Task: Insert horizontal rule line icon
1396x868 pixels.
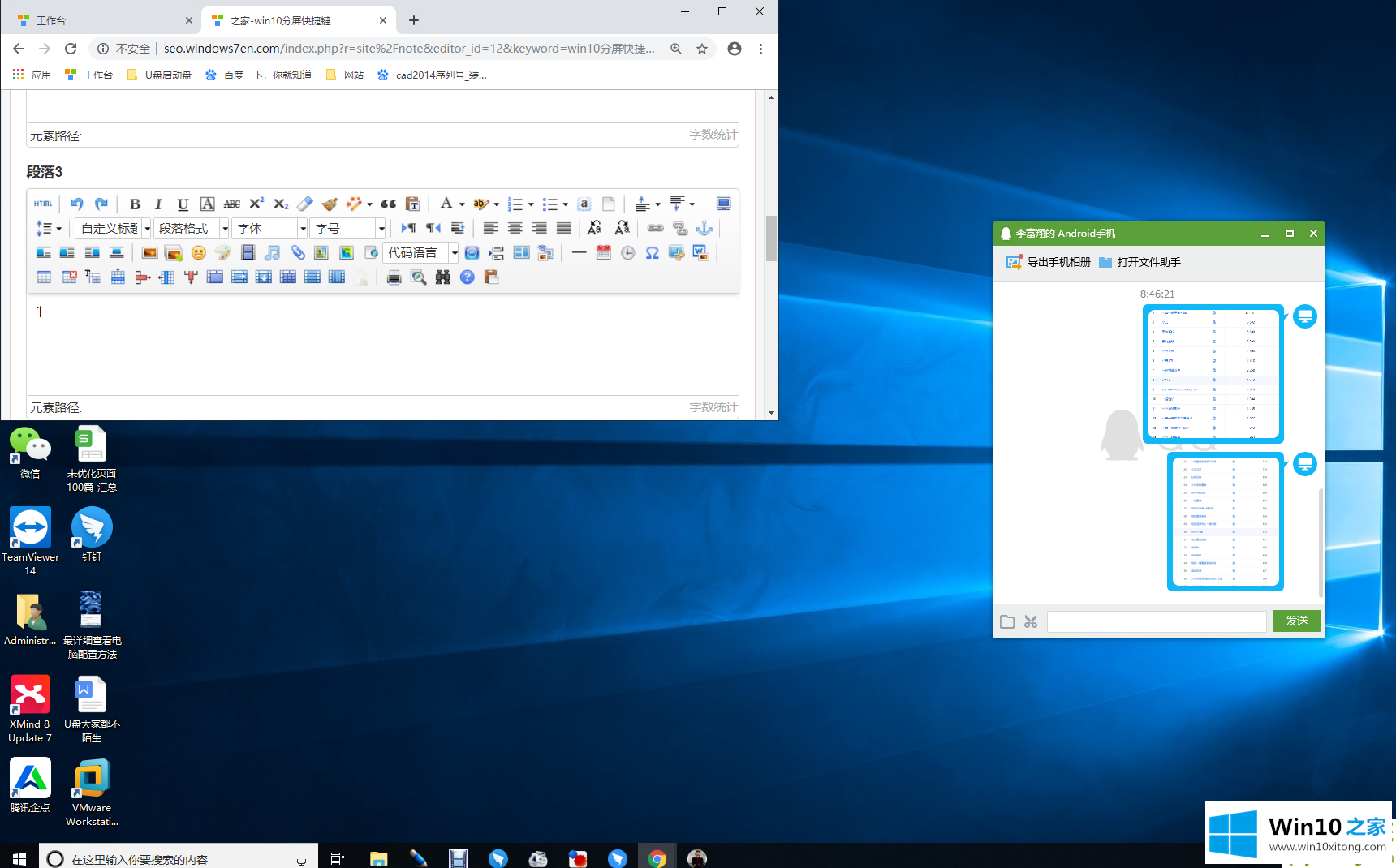Action: pyautogui.click(x=579, y=253)
